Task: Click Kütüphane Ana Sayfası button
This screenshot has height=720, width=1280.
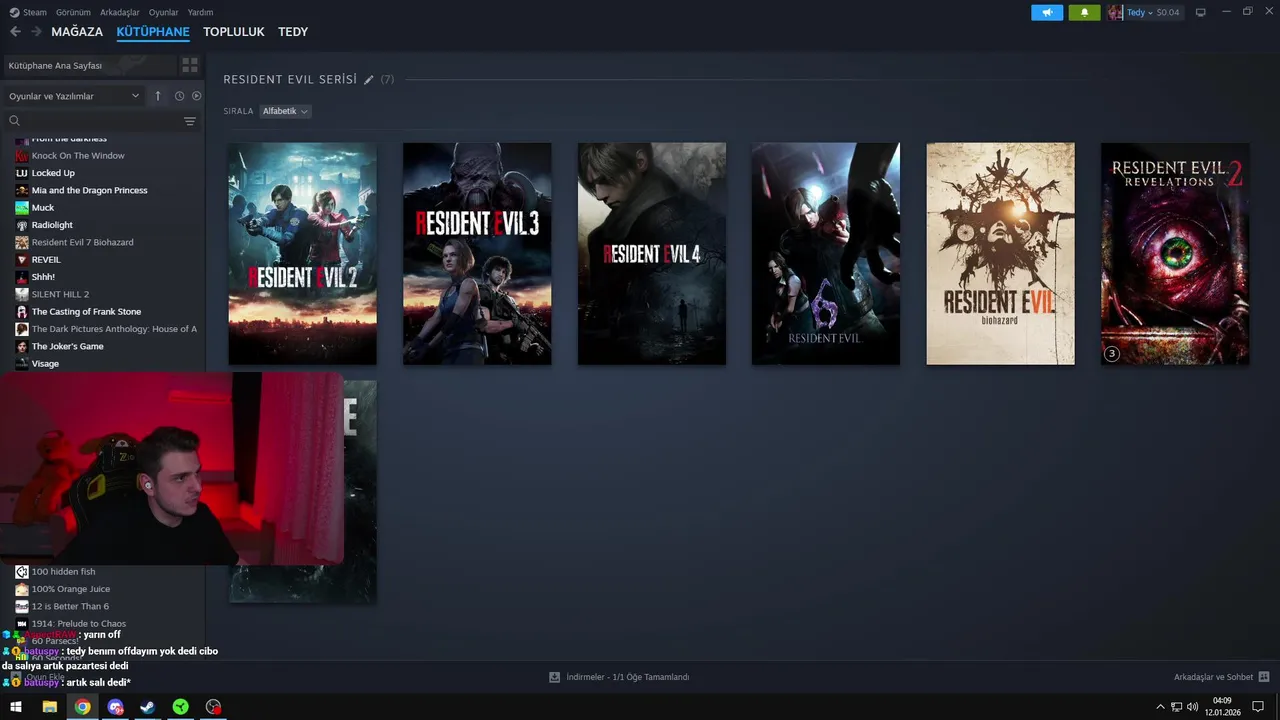Action: (x=90, y=65)
